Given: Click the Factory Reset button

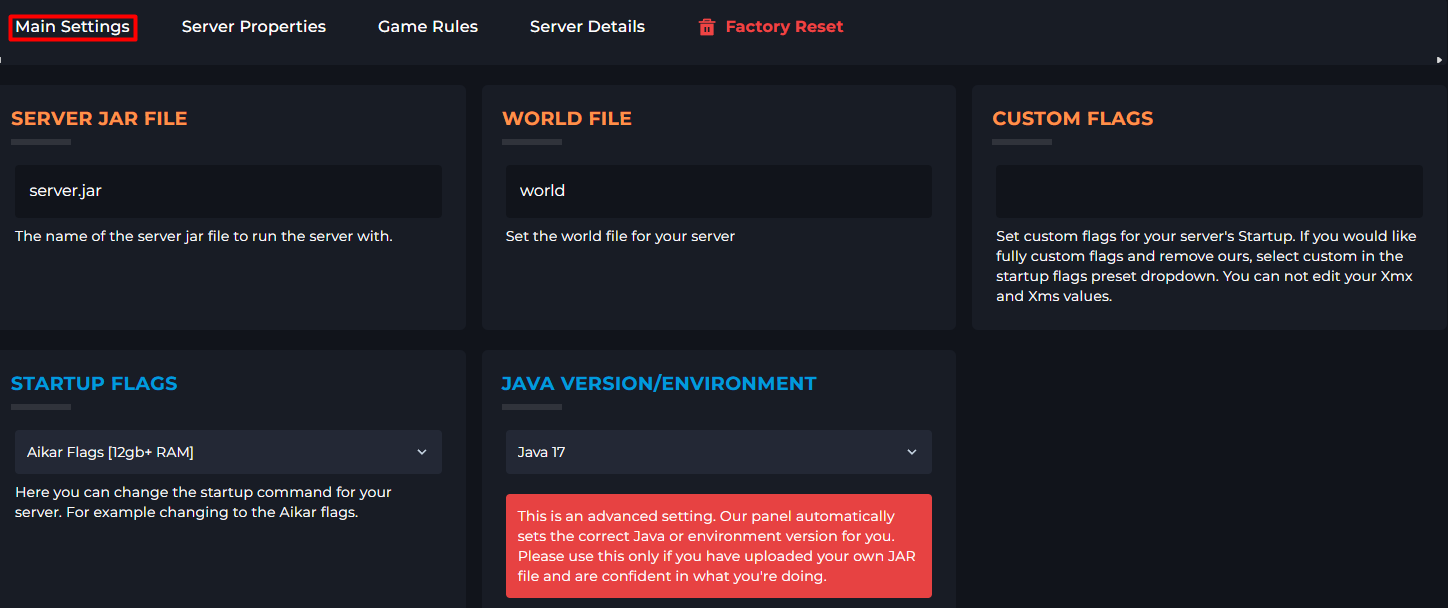Looking at the screenshot, I should click(771, 27).
